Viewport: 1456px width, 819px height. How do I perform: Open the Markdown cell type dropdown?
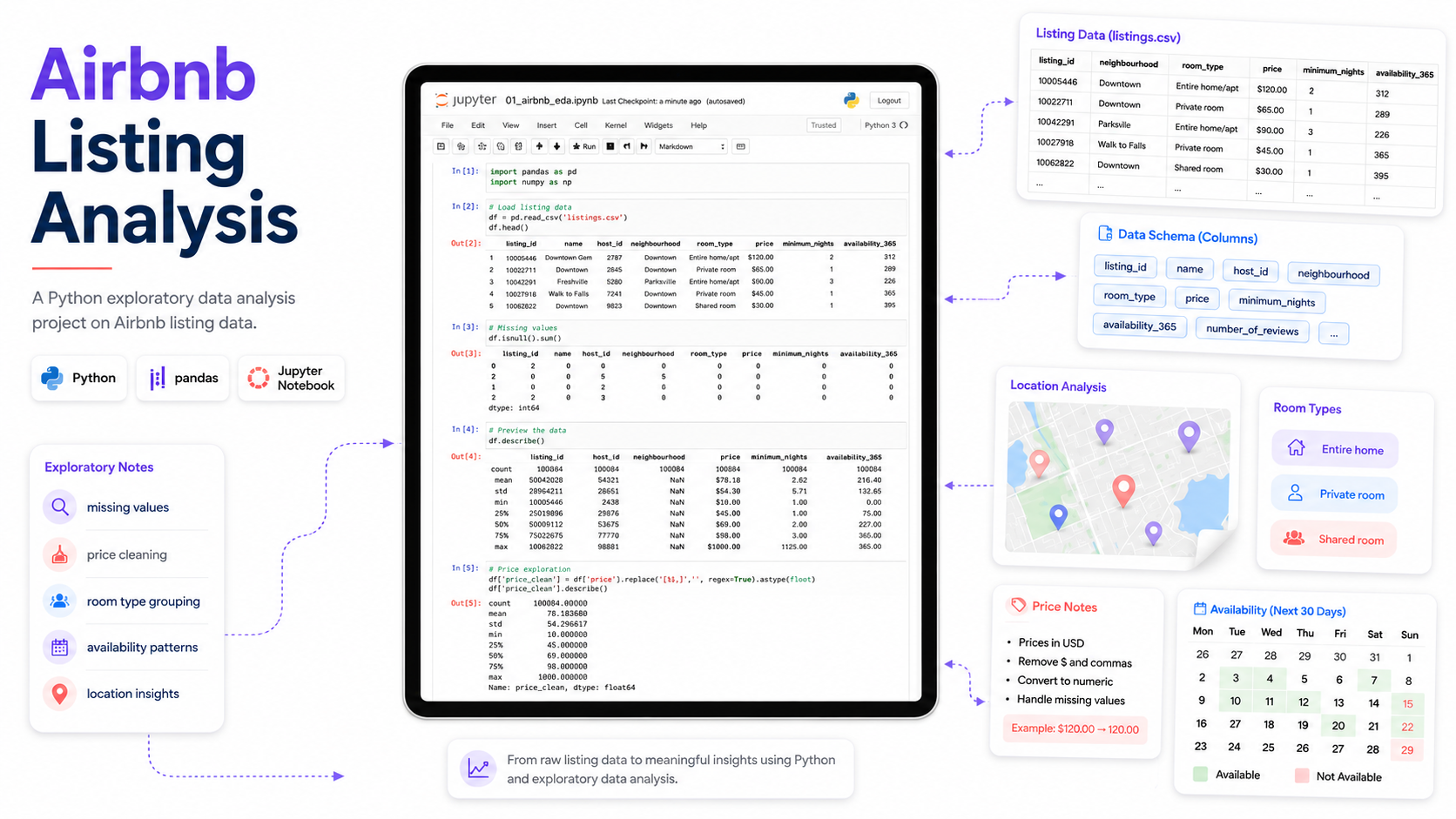(x=691, y=146)
